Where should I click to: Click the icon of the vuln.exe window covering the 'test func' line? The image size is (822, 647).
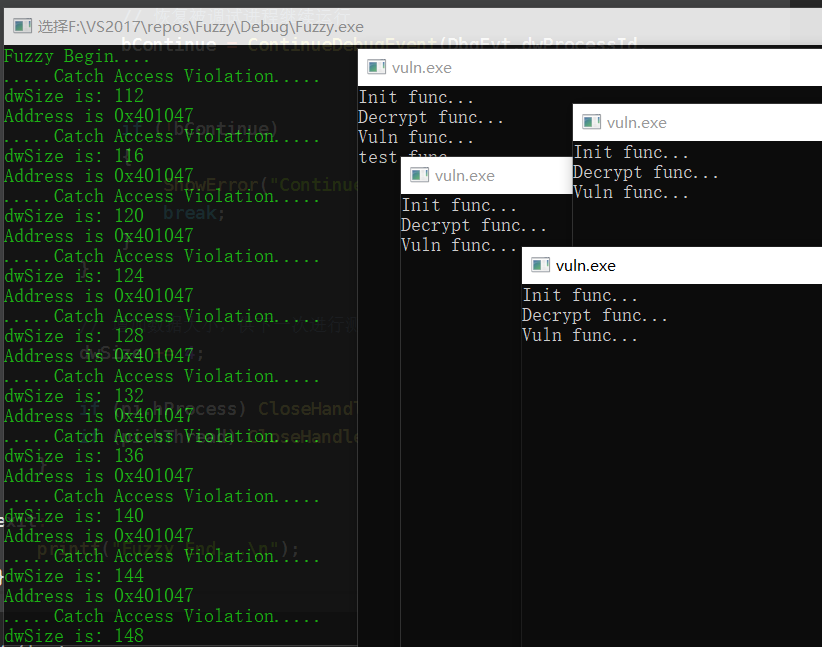(x=419, y=175)
